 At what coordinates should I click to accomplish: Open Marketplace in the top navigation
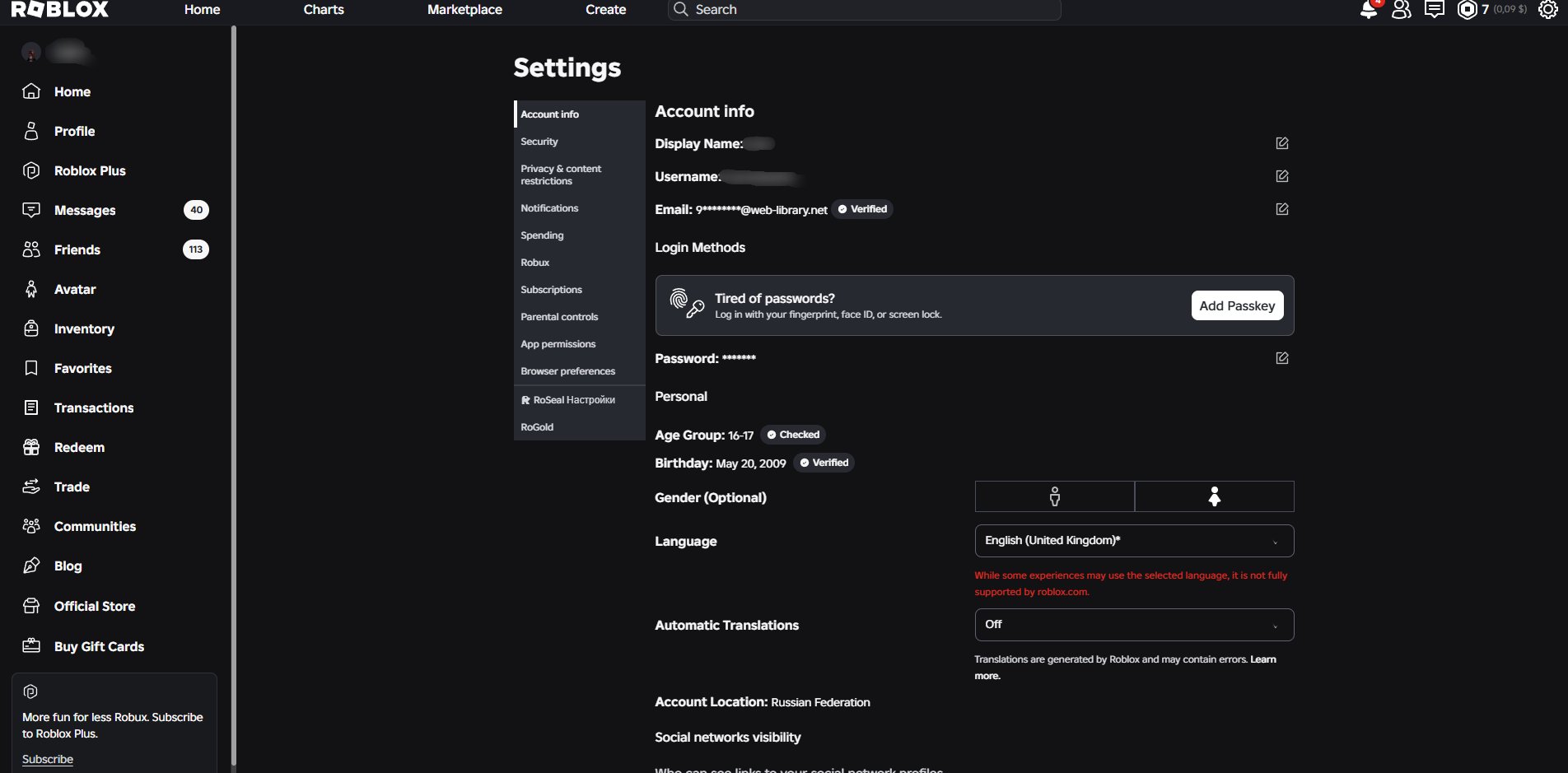tap(464, 10)
